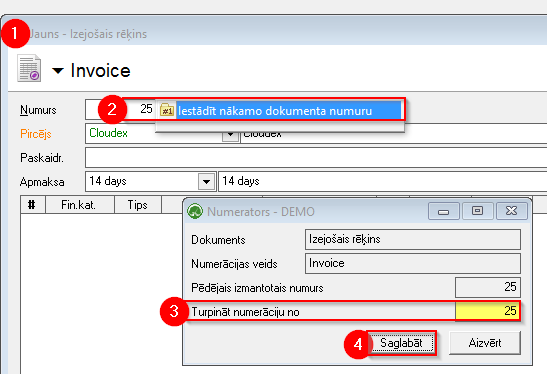
Task: Click the Pircējs orange label
Action: click(36, 134)
